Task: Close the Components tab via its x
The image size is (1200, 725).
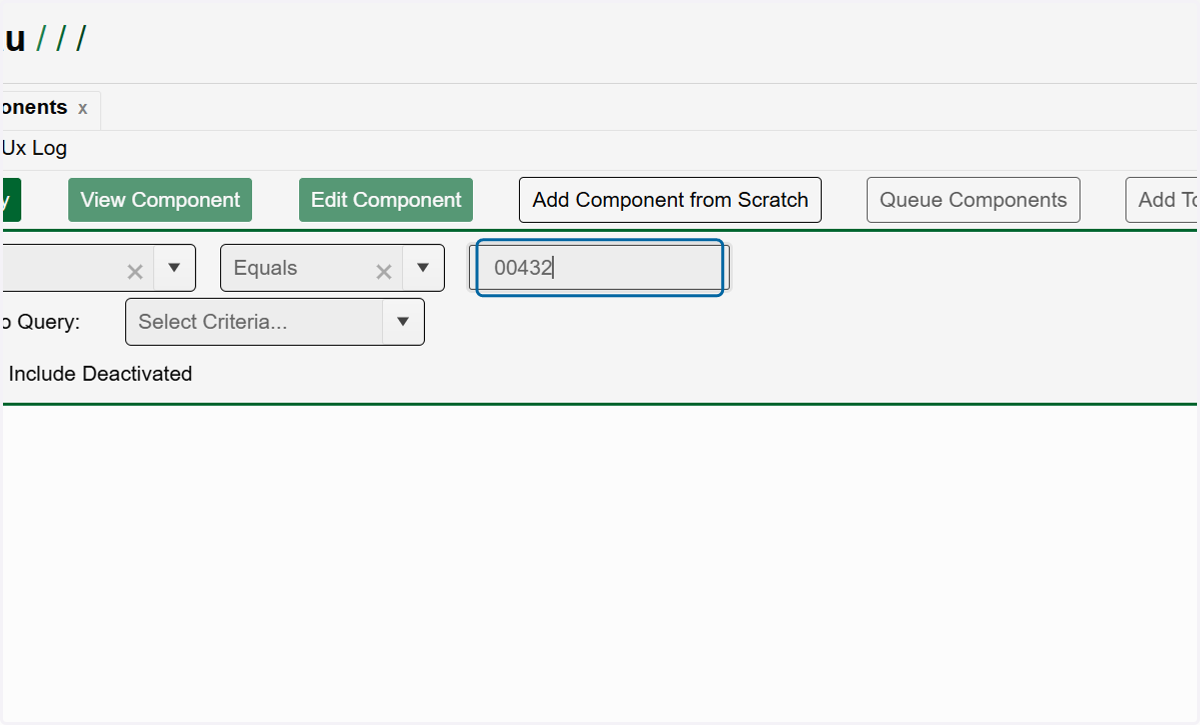Action: coord(83,108)
